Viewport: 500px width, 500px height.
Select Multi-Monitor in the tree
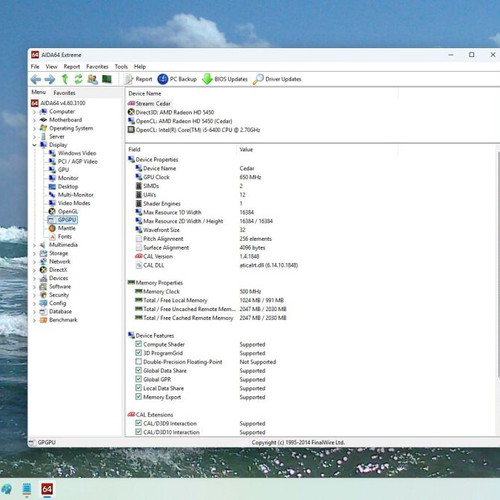(71, 195)
